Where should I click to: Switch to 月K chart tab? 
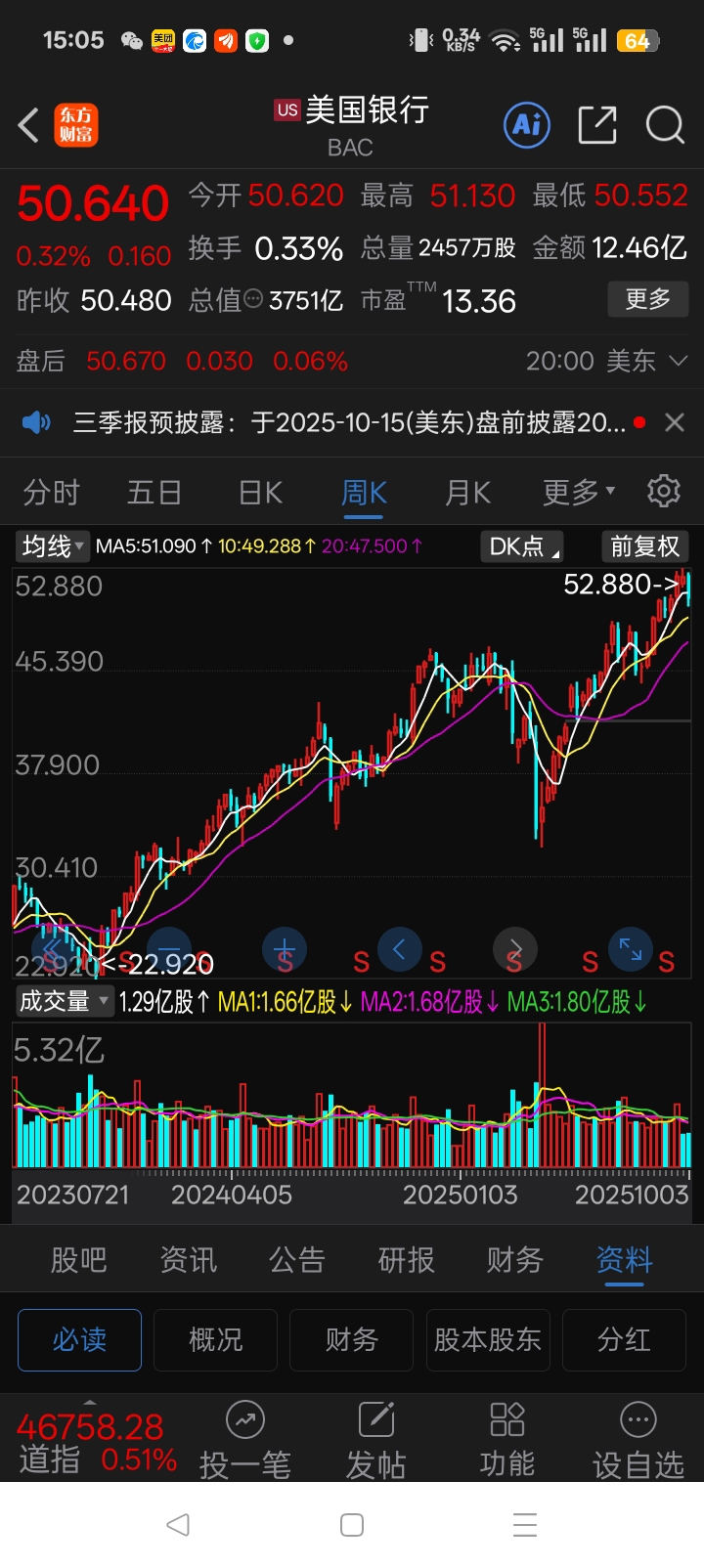[x=467, y=492]
